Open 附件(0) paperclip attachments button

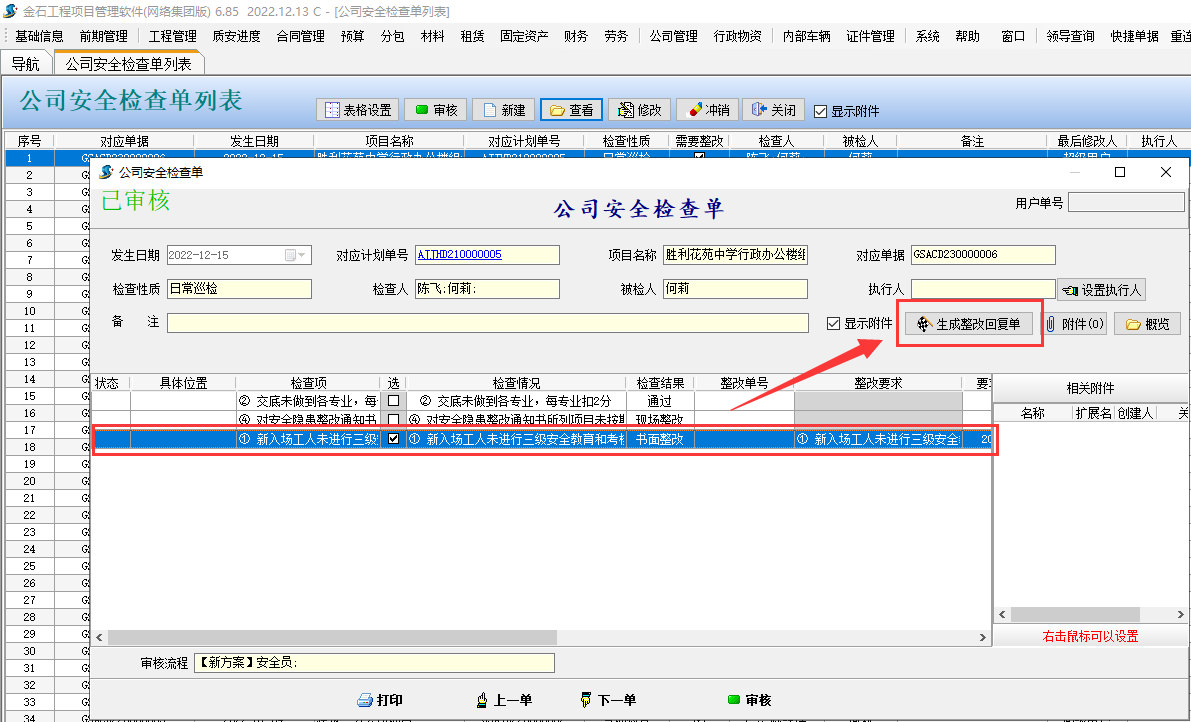point(1075,324)
